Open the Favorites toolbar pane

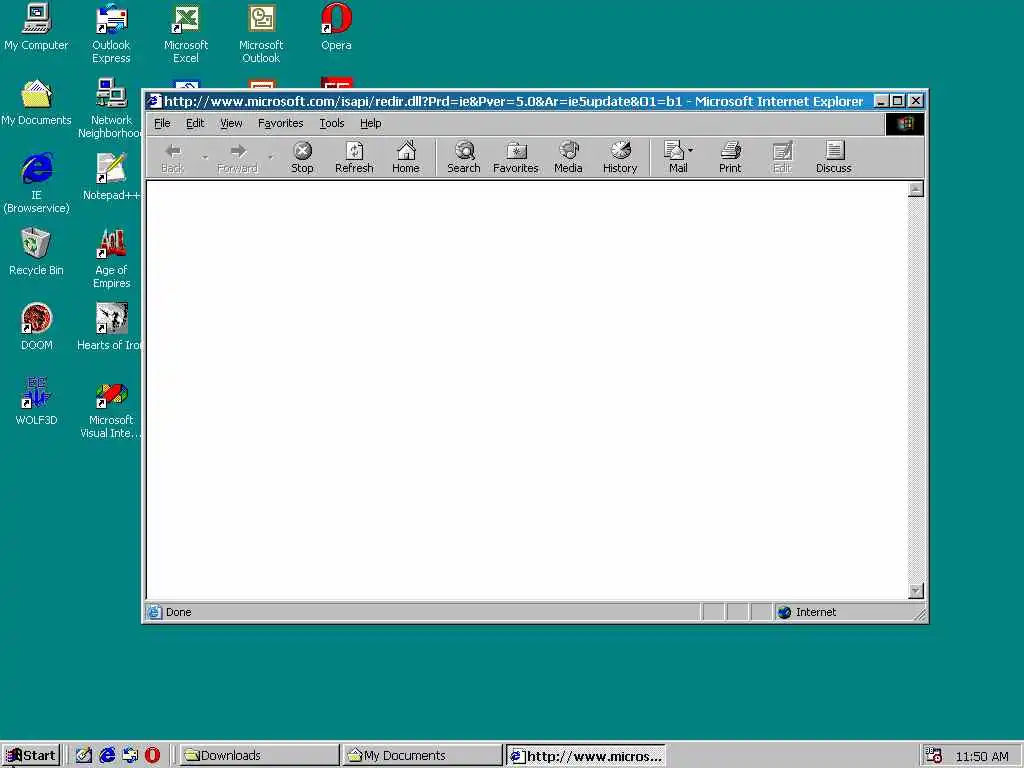(x=516, y=158)
